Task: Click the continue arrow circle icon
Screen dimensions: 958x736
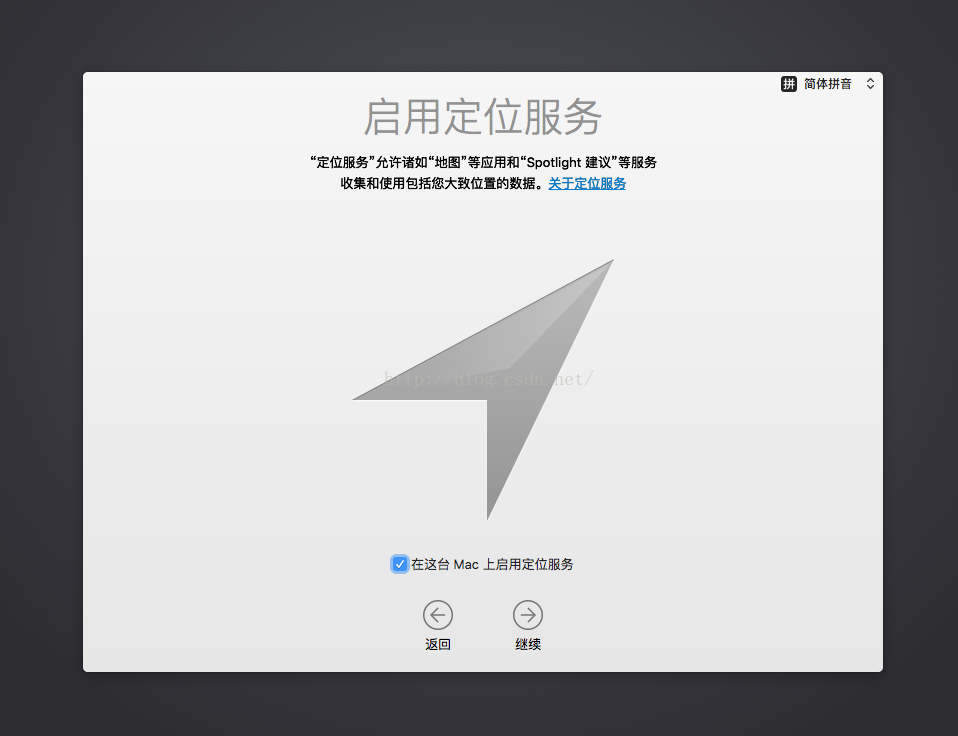Action: (528, 614)
